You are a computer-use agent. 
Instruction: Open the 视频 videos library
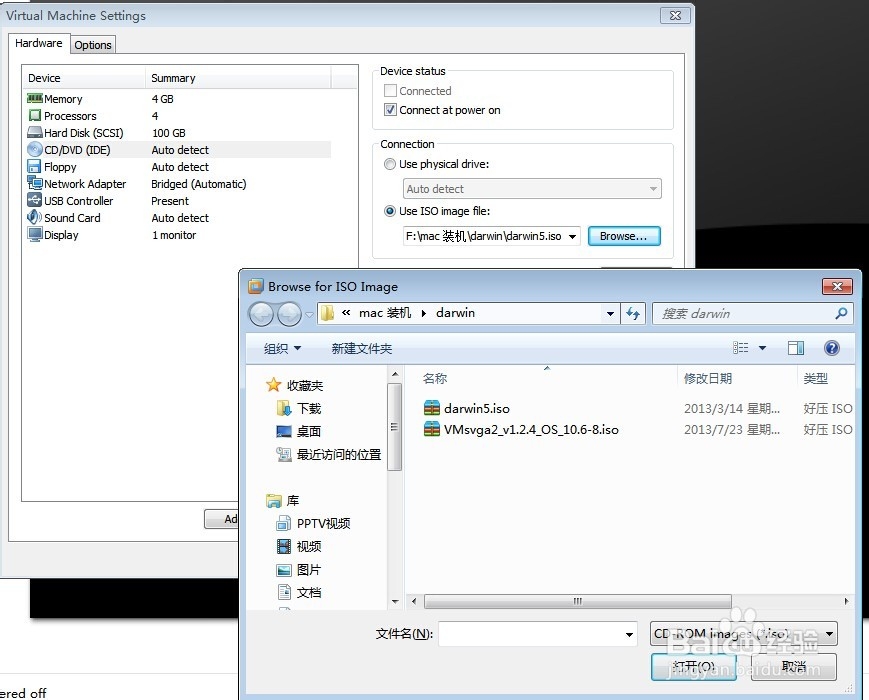point(299,546)
